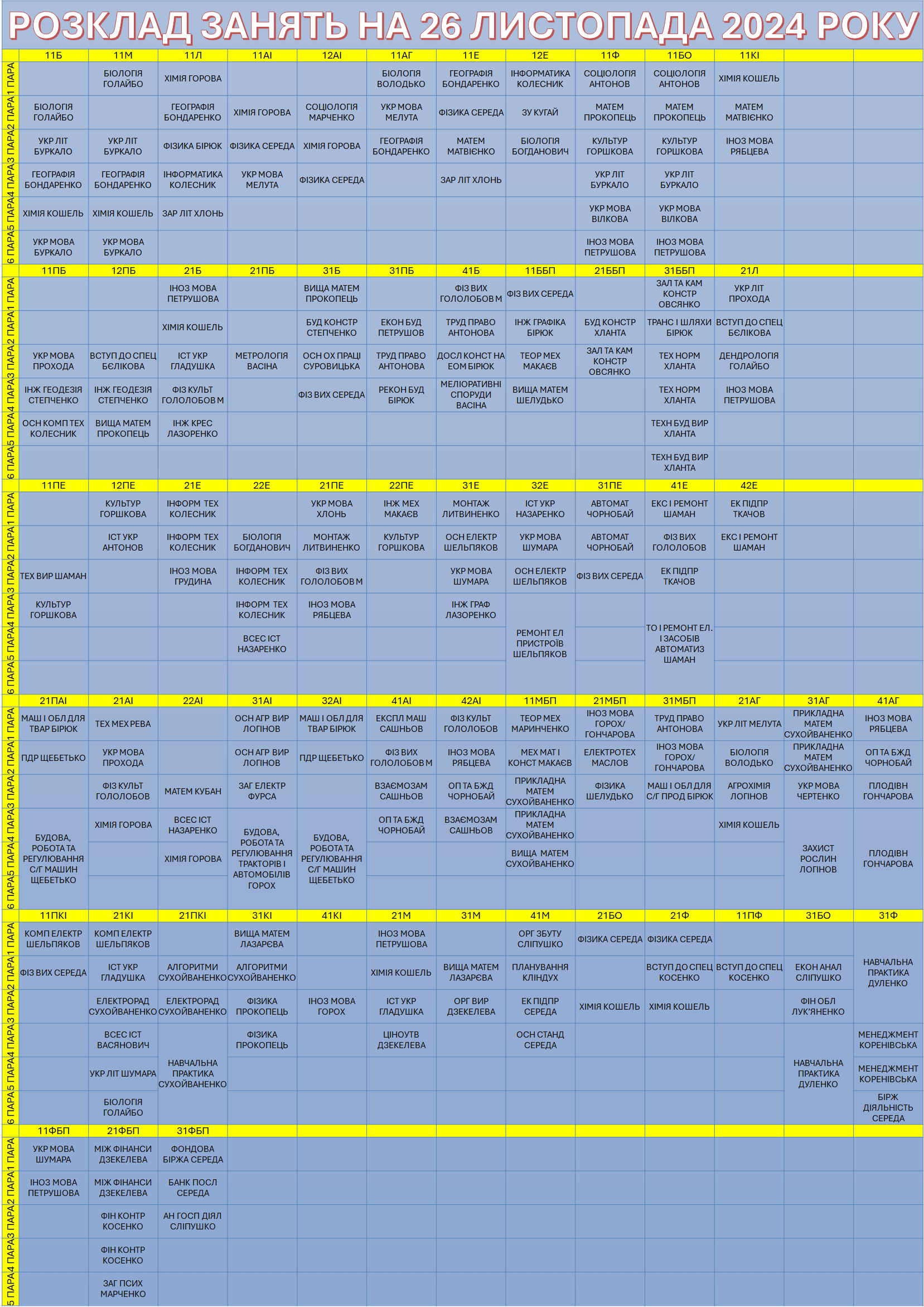
Task: Select the 'ЗАГ ПСИХ МАРЧЕНКО' cell
Action: click(123, 1288)
